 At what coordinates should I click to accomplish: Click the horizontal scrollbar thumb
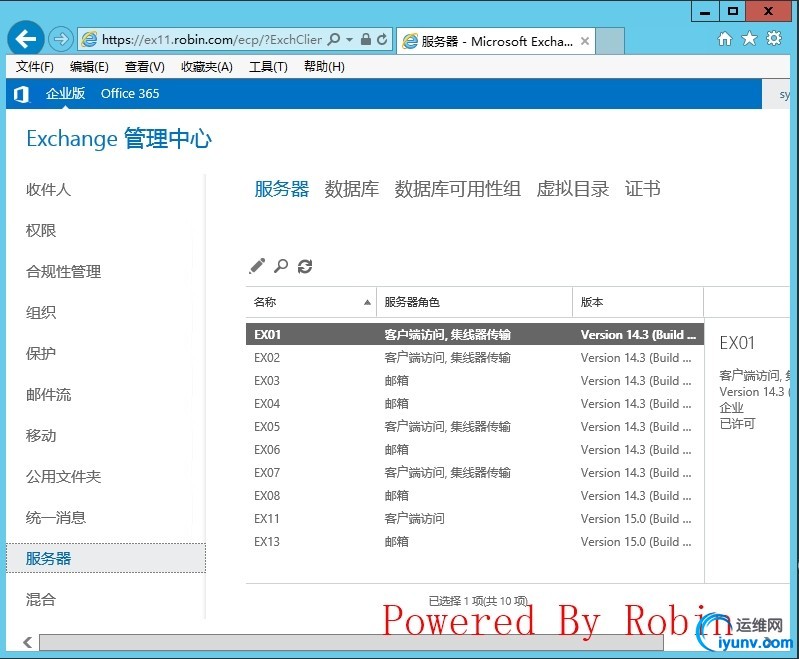352,642
